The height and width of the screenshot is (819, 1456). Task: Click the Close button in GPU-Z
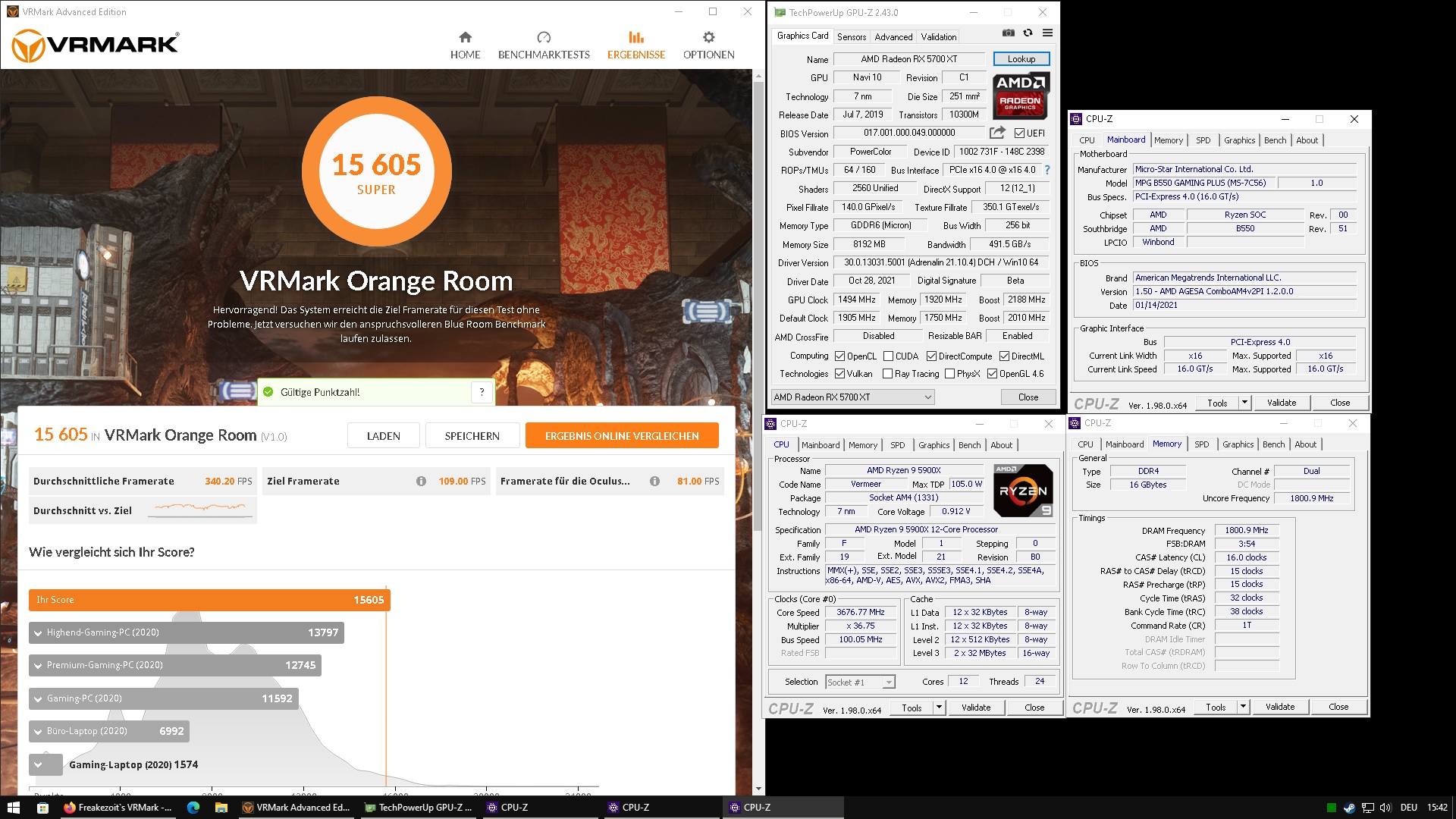[x=1028, y=397]
